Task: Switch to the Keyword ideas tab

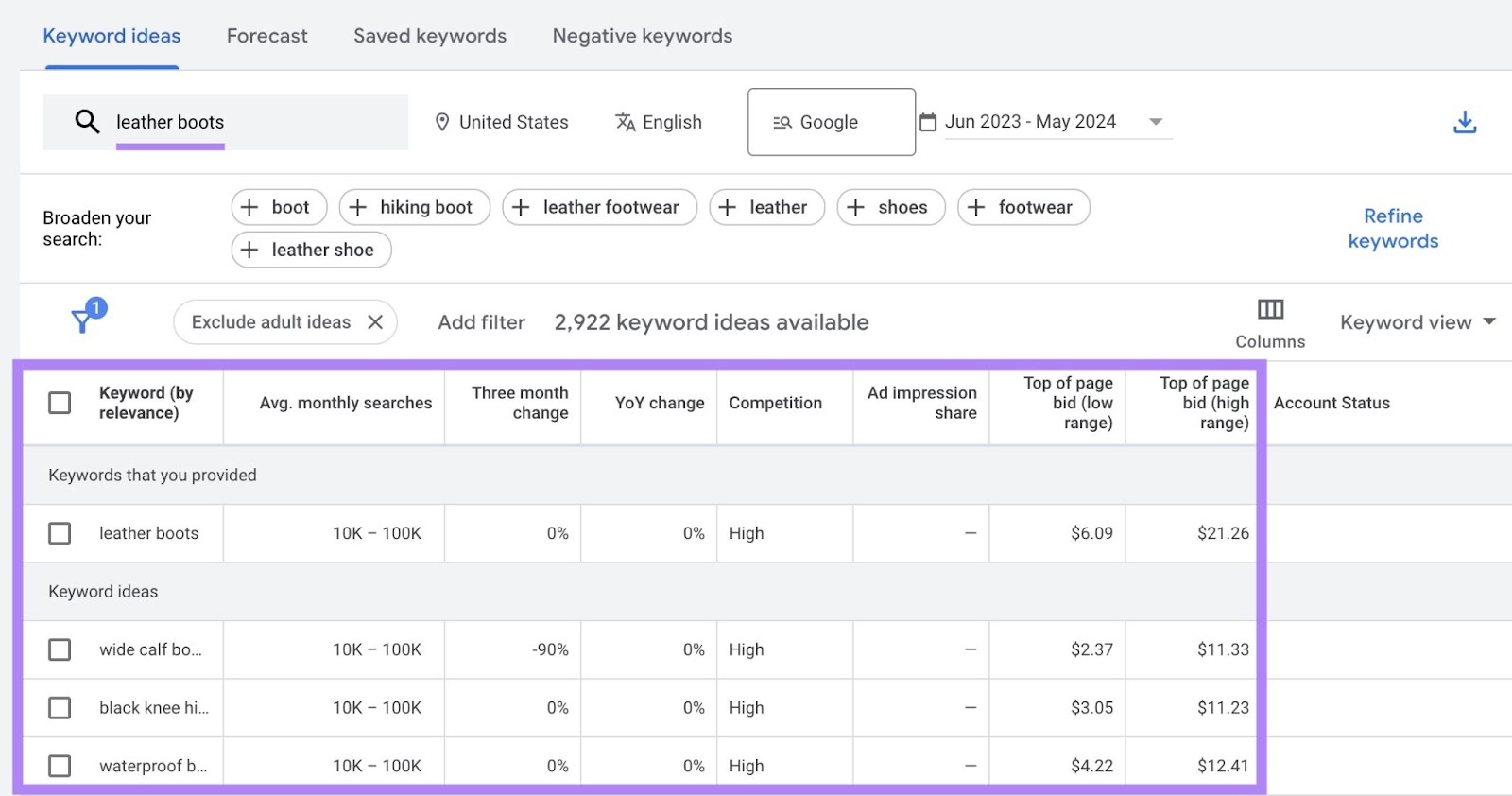Action: point(112,36)
